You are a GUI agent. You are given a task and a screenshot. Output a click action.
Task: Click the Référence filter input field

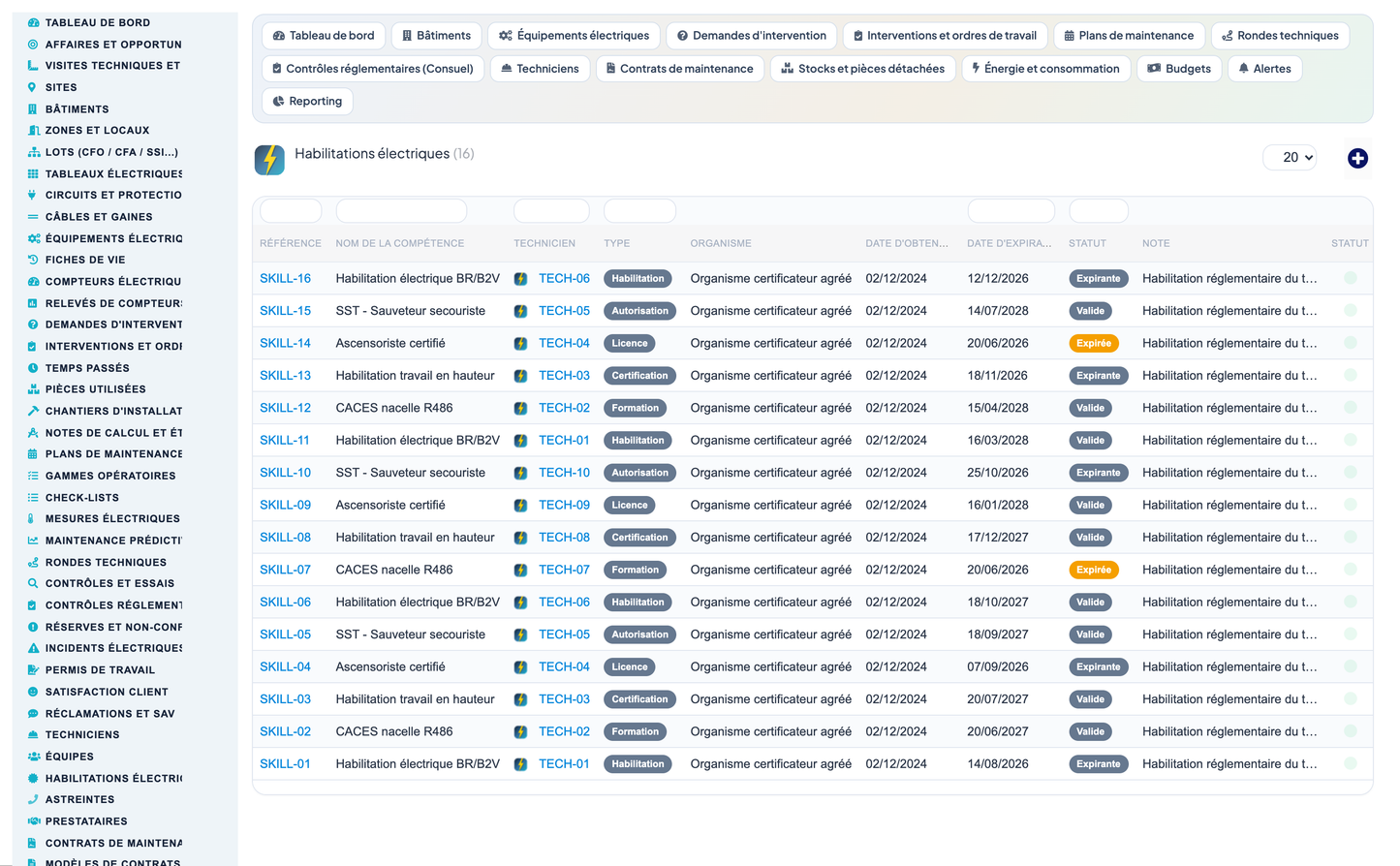pos(291,210)
